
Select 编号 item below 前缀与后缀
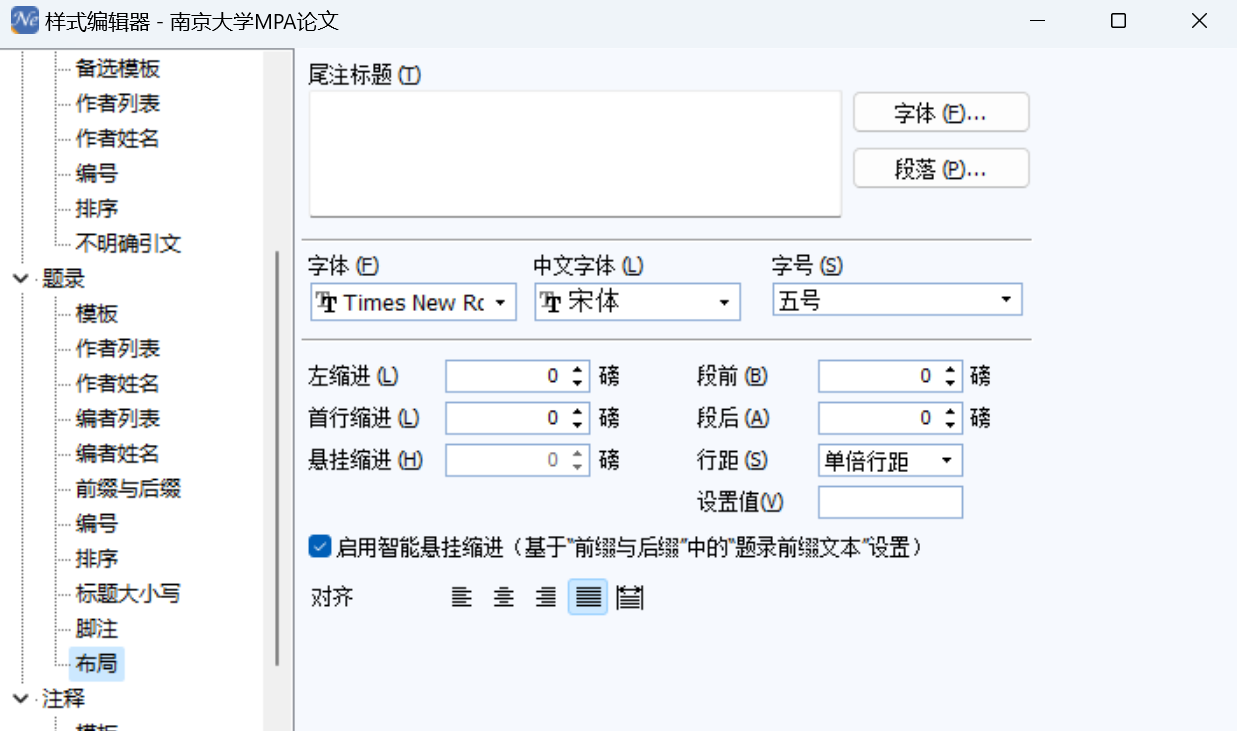[97, 524]
